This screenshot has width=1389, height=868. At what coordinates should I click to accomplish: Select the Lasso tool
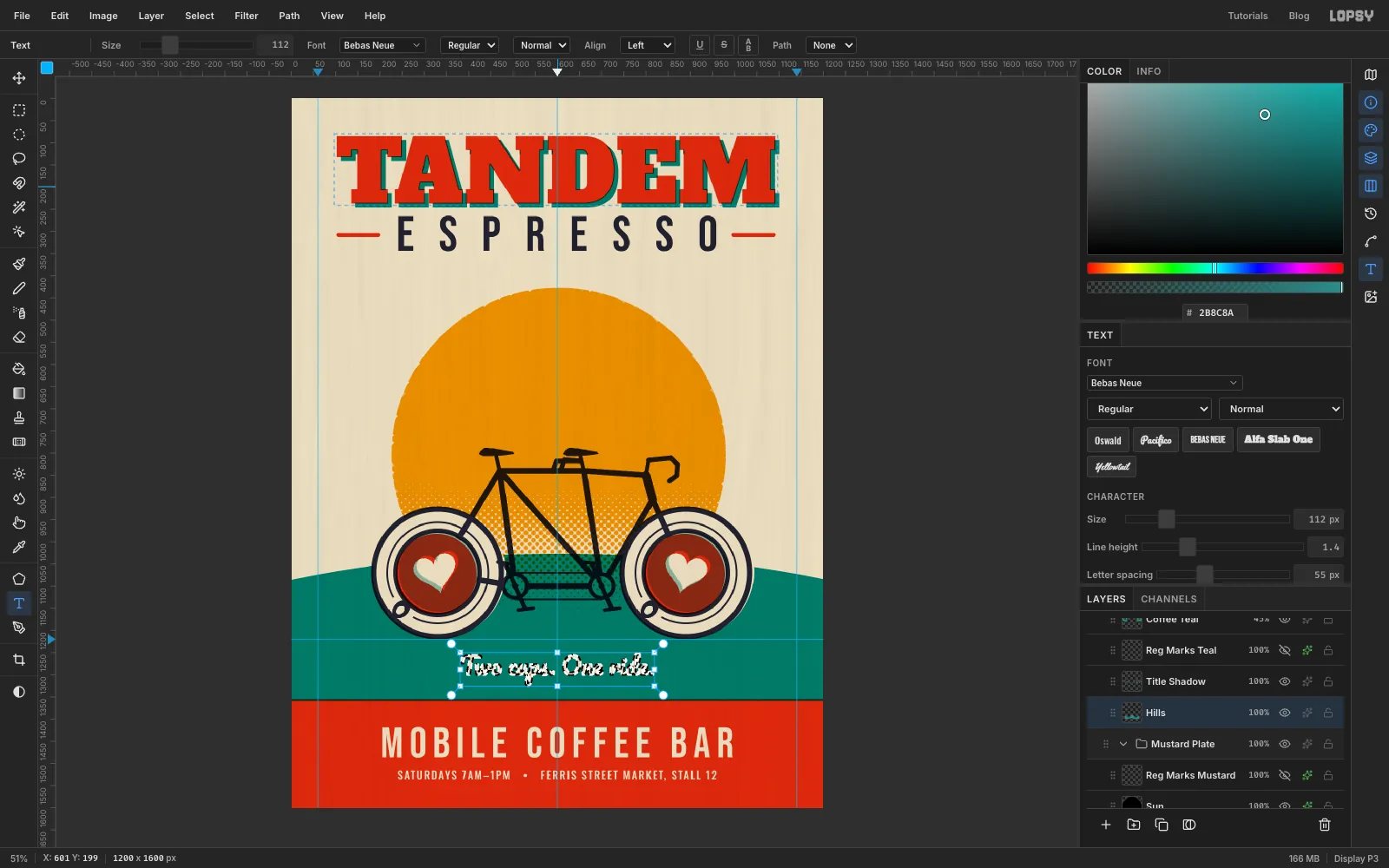(18, 159)
